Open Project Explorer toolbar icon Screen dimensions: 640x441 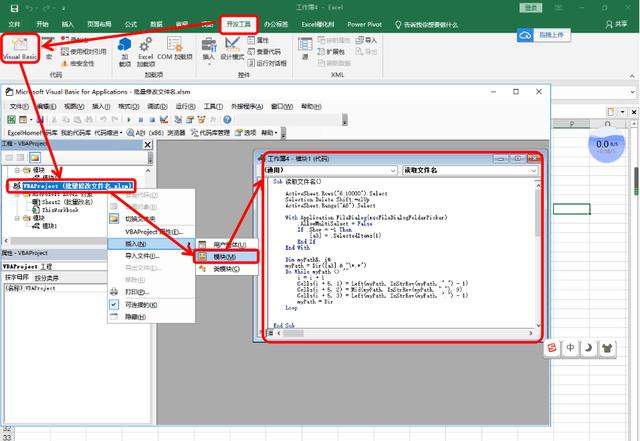coord(178,120)
